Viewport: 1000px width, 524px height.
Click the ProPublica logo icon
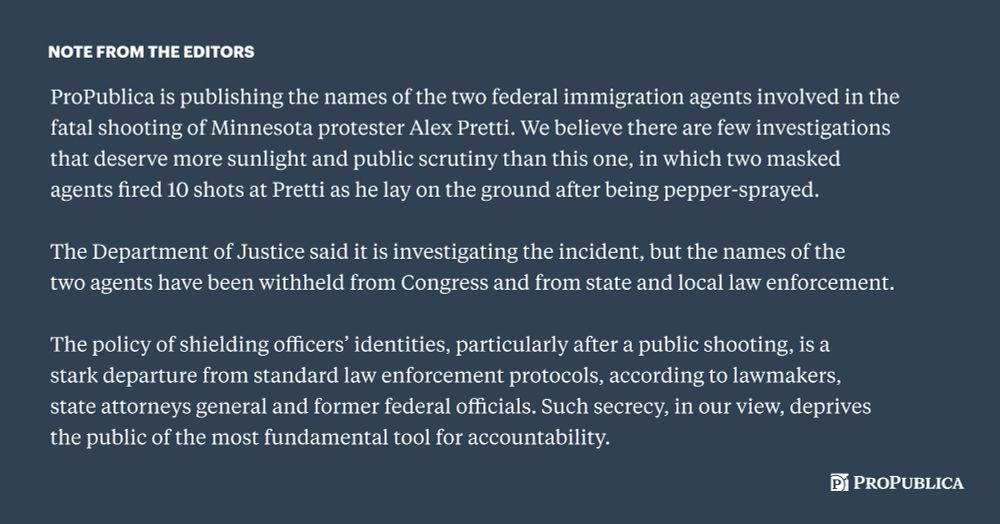click(839, 484)
